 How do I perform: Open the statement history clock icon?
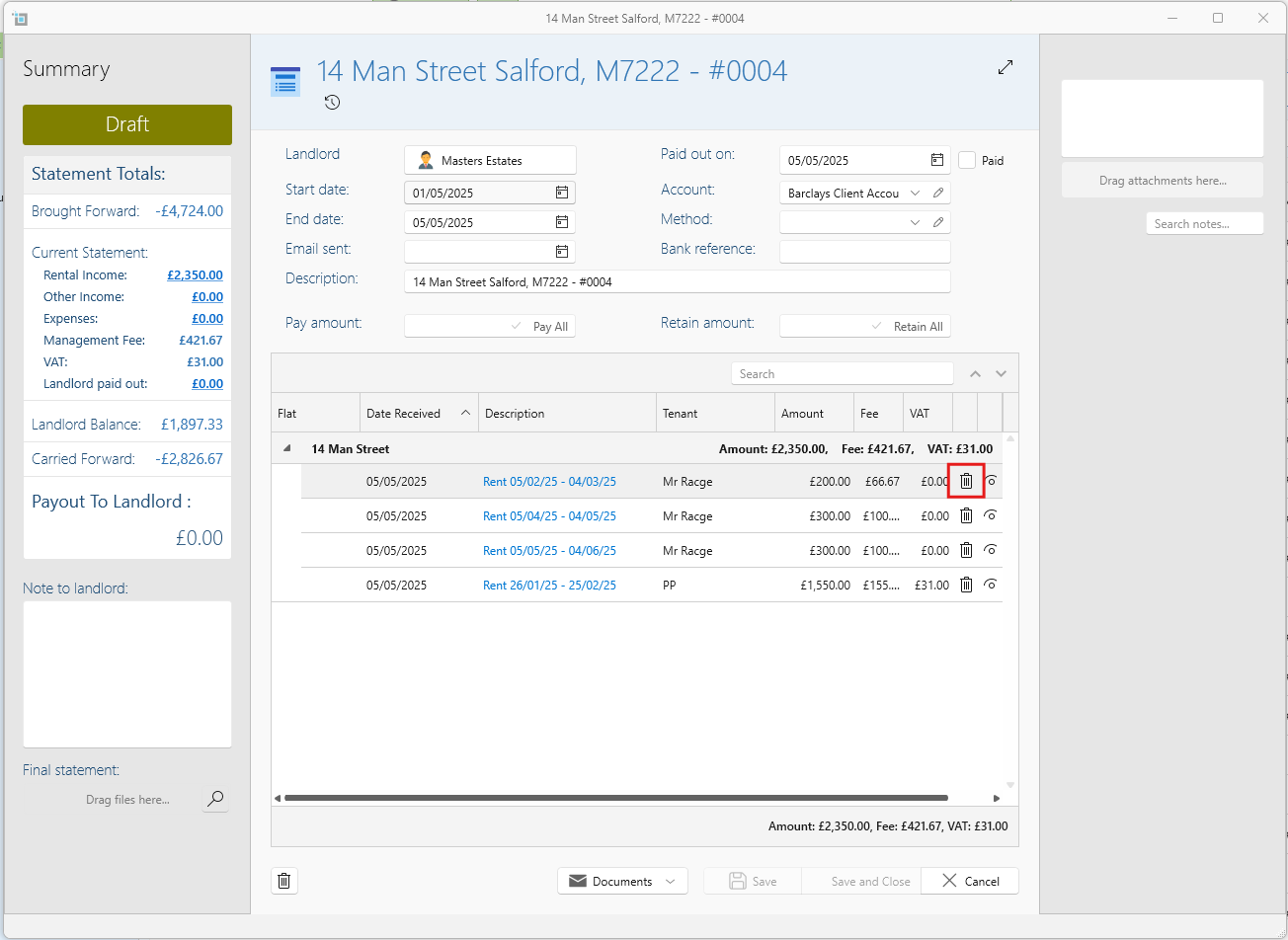coord(333,102)
